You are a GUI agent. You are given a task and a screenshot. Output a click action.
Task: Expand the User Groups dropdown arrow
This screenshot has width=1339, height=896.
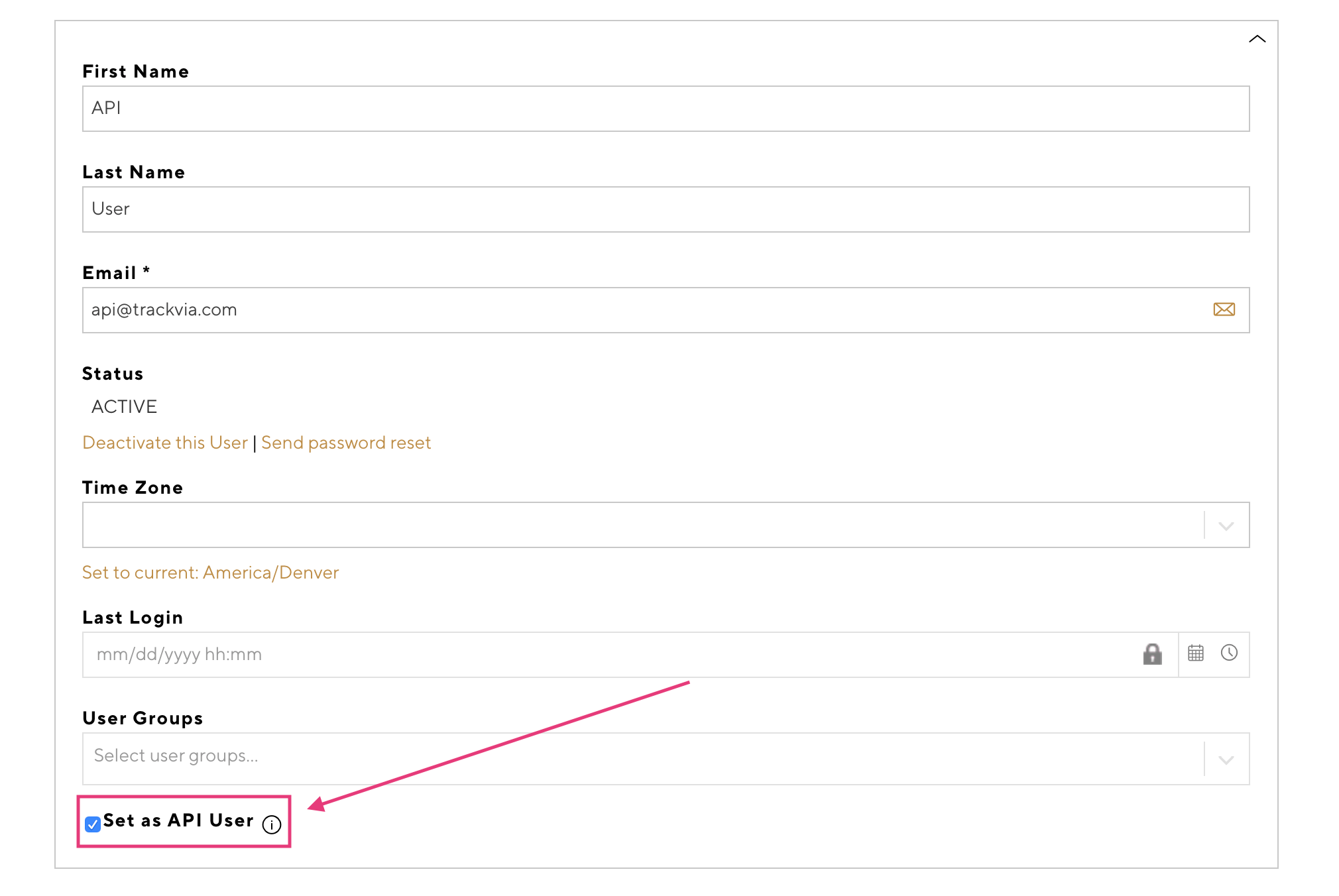1226,759
